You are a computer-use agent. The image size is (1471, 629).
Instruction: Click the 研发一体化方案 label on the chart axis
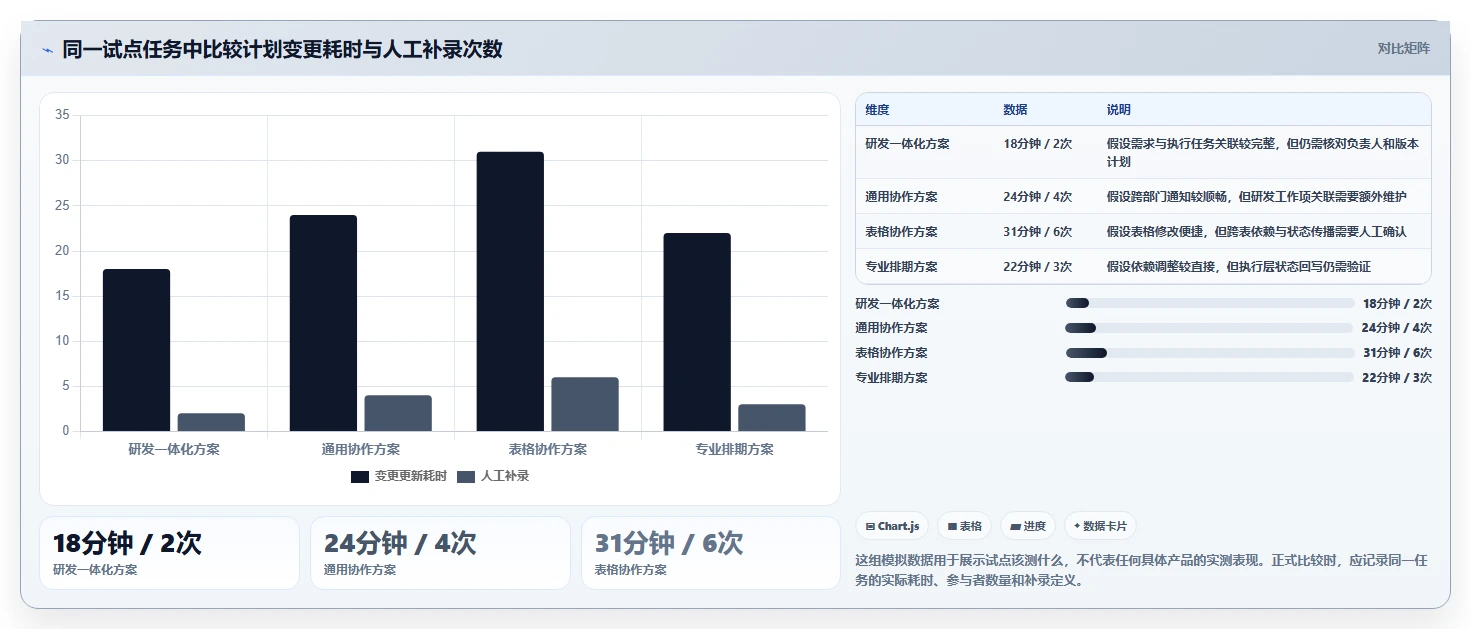tap(174, 449)
